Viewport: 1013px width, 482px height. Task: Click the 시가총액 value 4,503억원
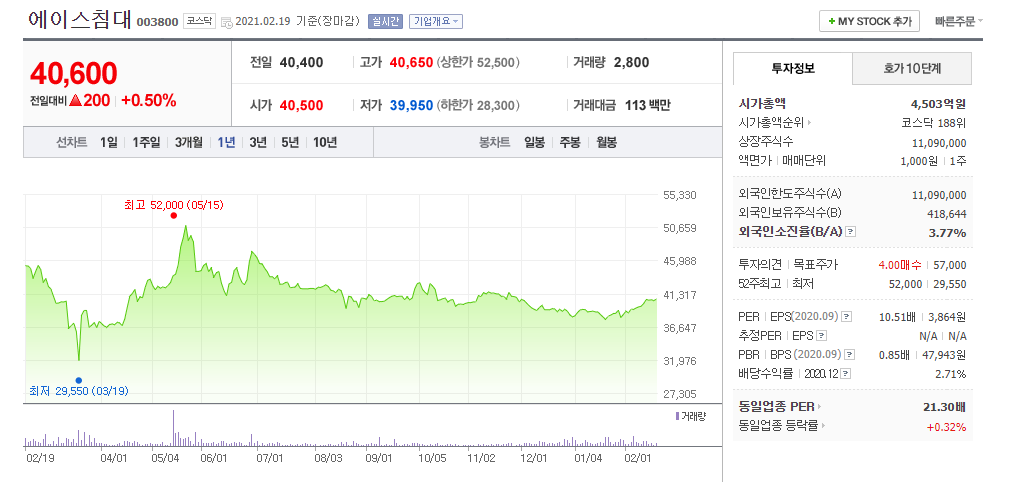tap(938, 104)
